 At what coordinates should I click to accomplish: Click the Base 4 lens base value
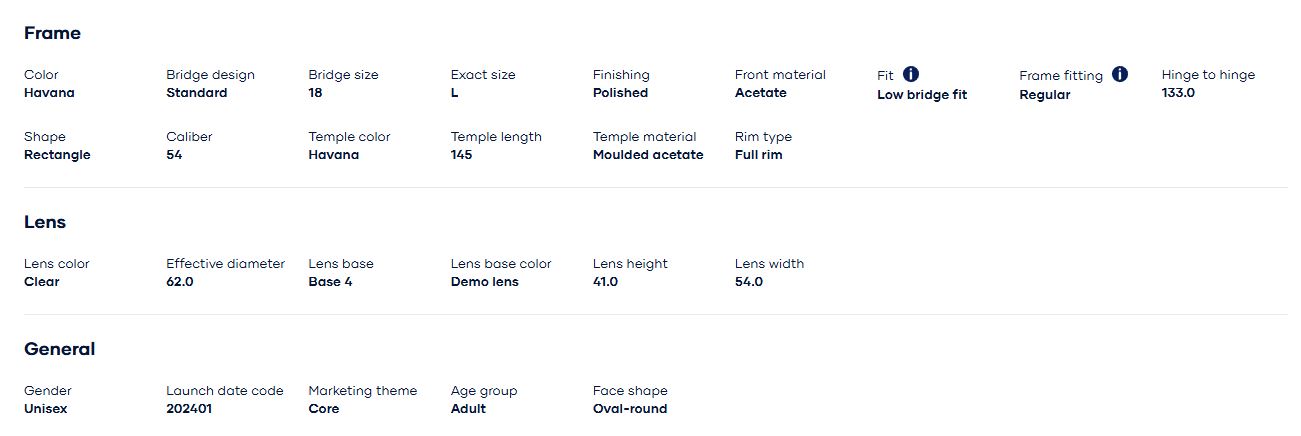(x=330, y=282)
